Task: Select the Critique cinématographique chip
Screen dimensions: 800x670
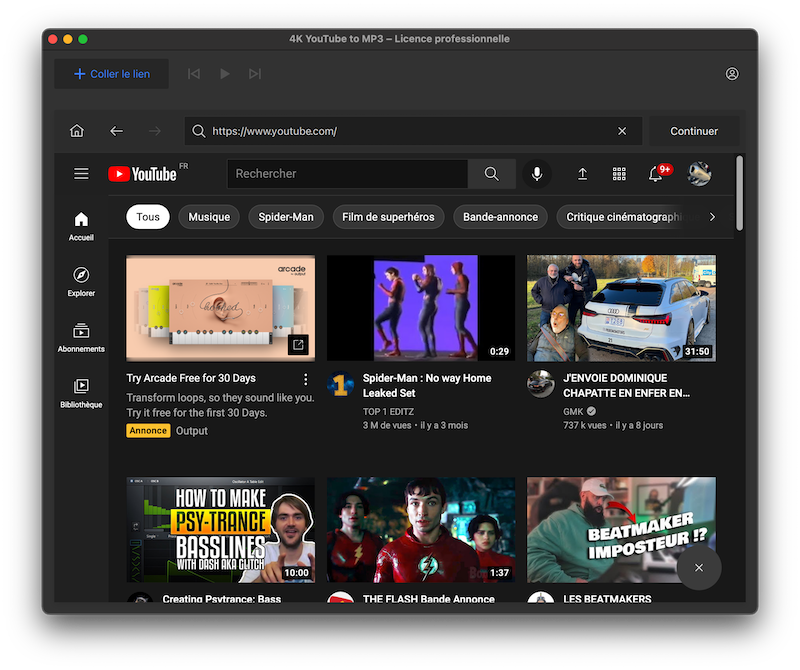Action: [x=625, y=217]
